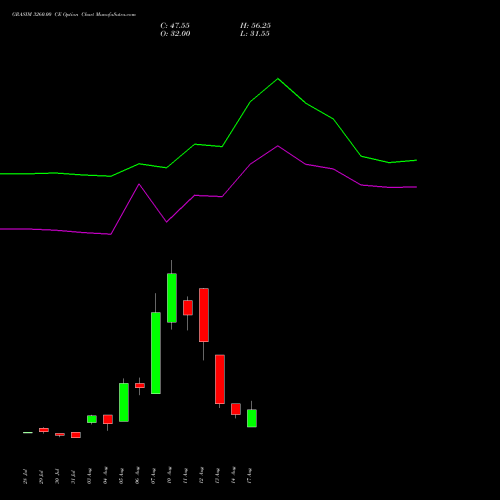This screenshot has width=500, height=500.
Task: Click the long red candle for 12 Aug
Action: click(x=204, y=315)
